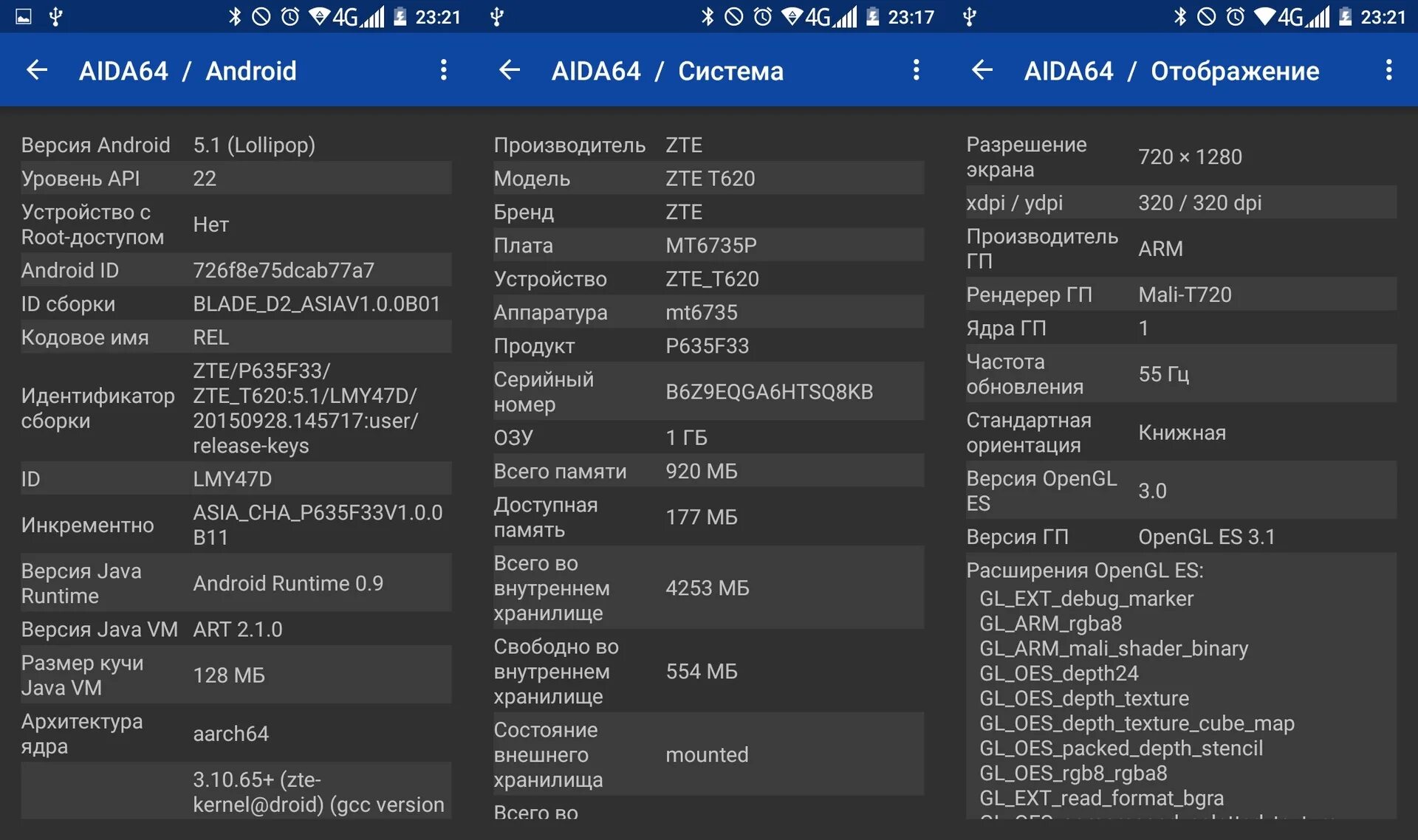The height and width of the screenshot is (840, 1418).
Task: Select the 'AIDA64 / Android' title
Action: [188, 71]
